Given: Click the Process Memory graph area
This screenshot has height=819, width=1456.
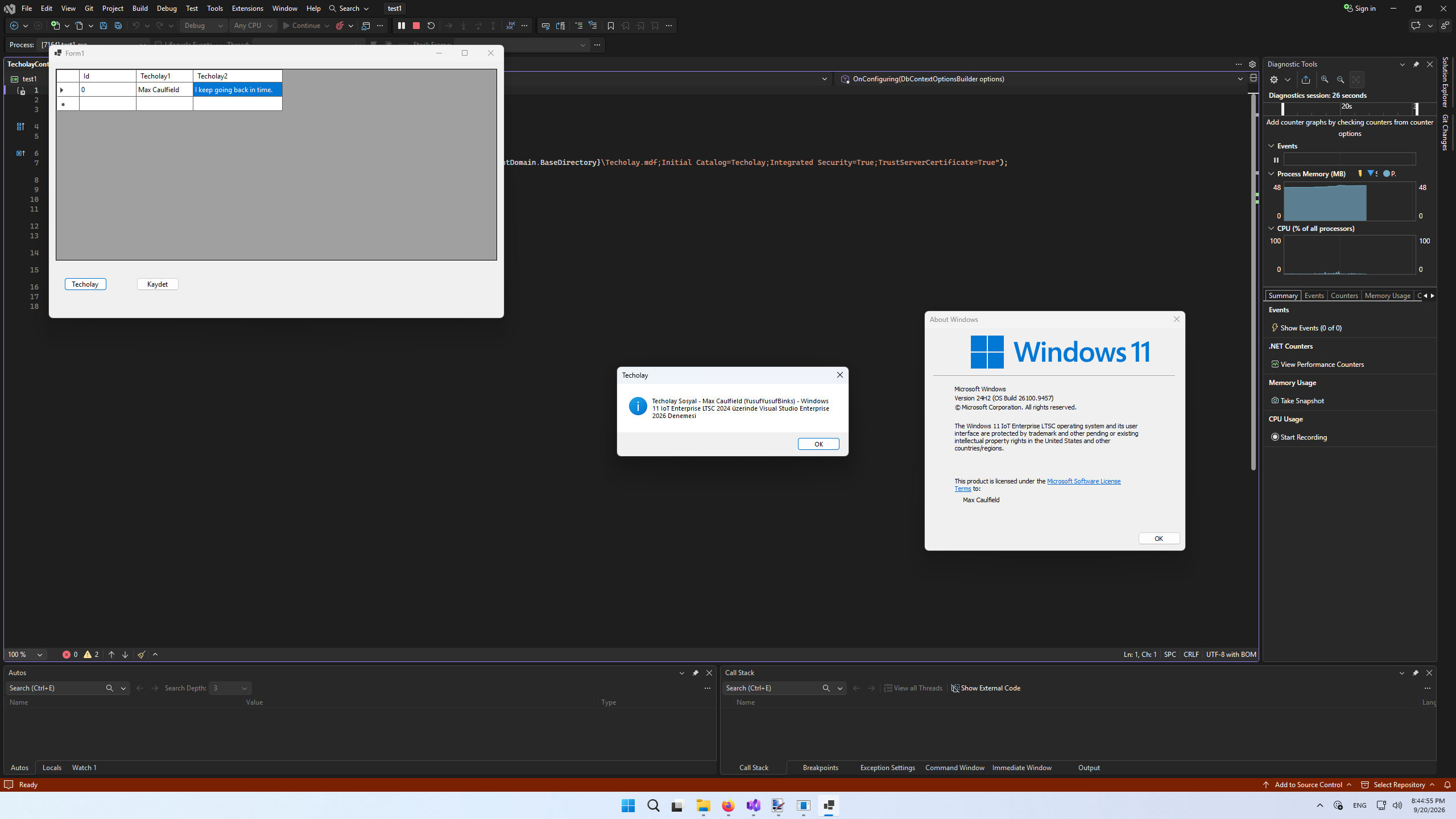Looking at the screenshot, I should point(1349,201).
